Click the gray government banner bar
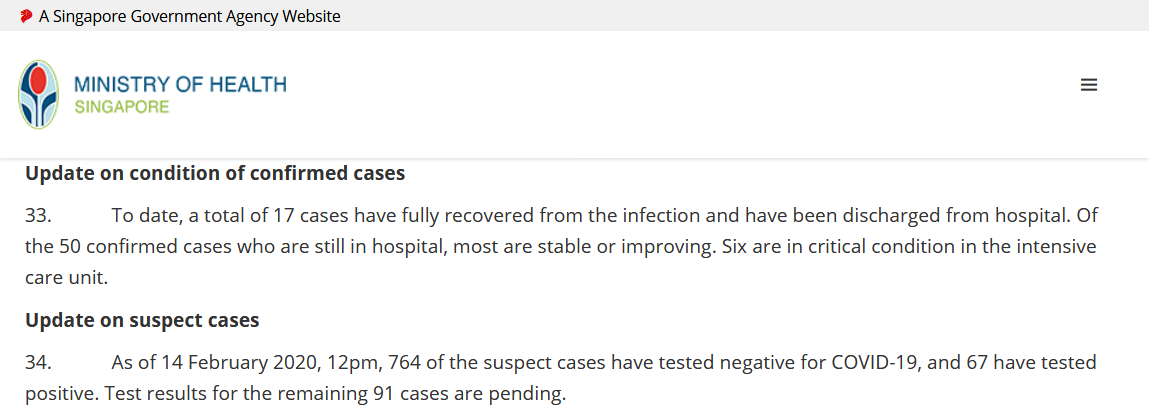Viewport: 1149px width, 410px height. (574, 15)
